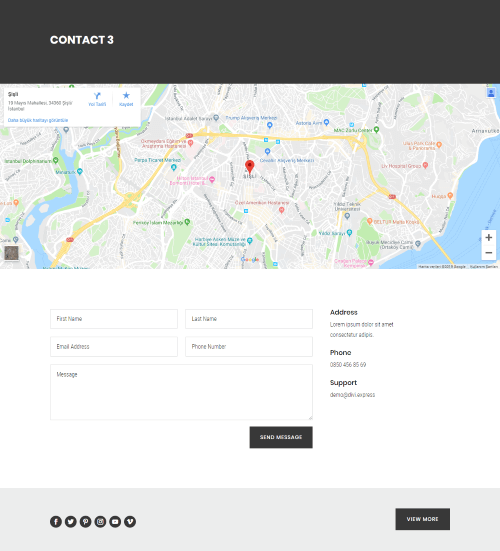This screenshot has width=500, height=551.
Task: Click Perpa Ticaret Merkezi marker
Action: pyautogui.click(x=174, y=167)
